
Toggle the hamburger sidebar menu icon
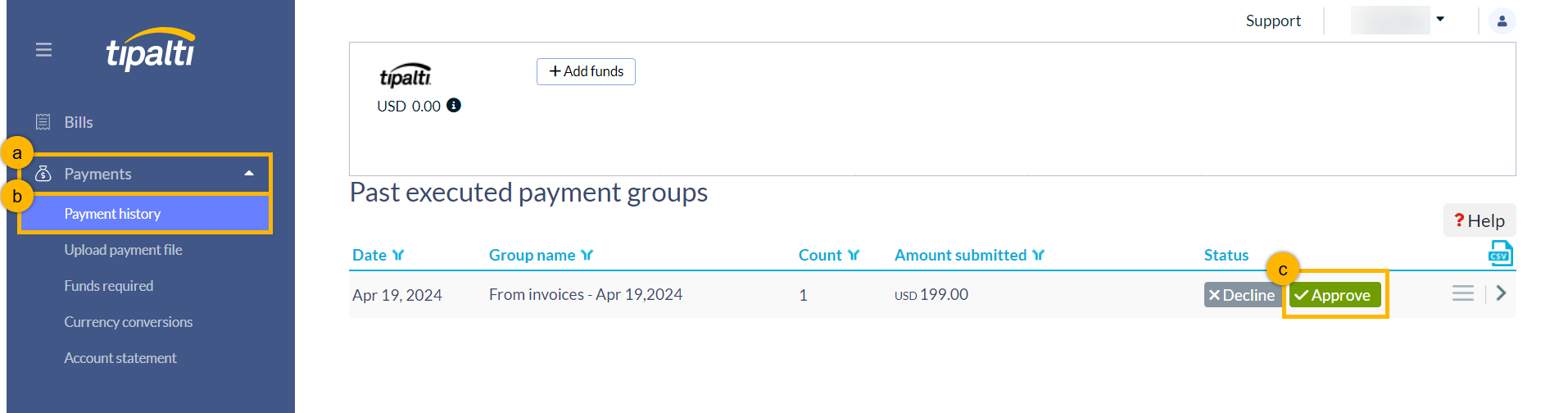44,50
